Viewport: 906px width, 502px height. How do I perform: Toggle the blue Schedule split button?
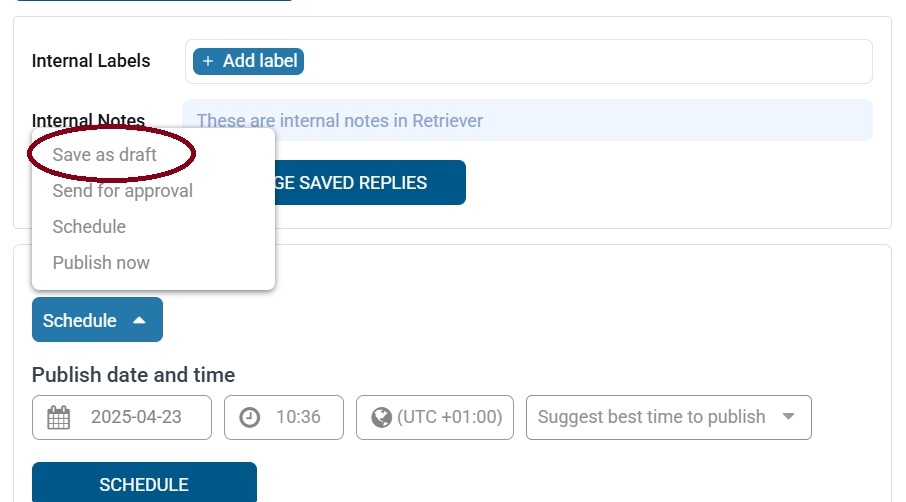point(97,319)
